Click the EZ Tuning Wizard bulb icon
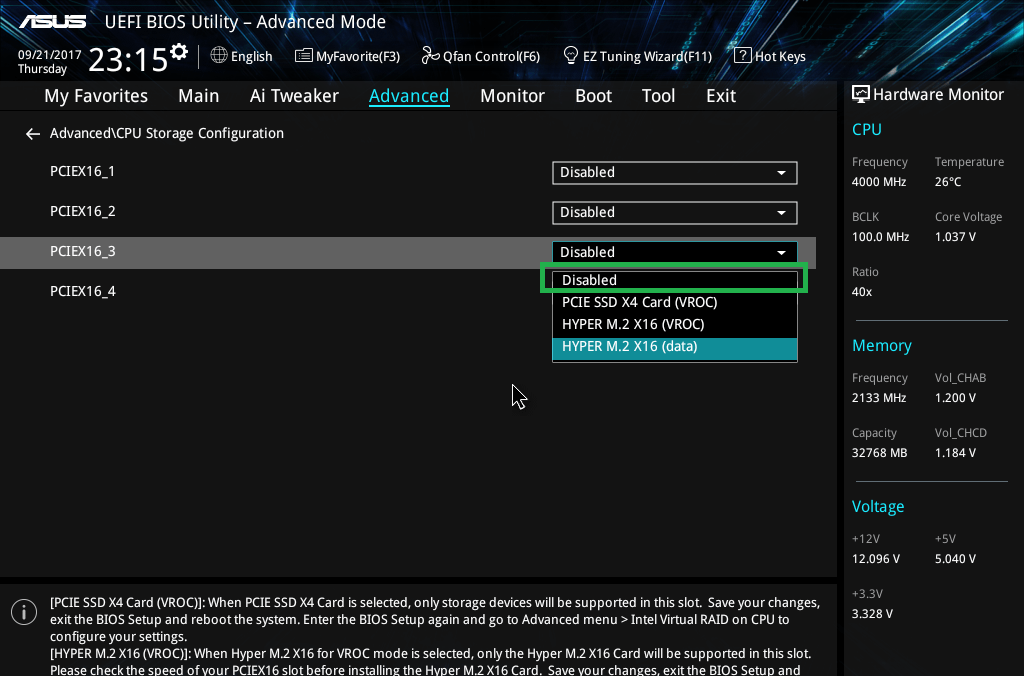This screenshot has height=676, width=1024. pos(570,56)
